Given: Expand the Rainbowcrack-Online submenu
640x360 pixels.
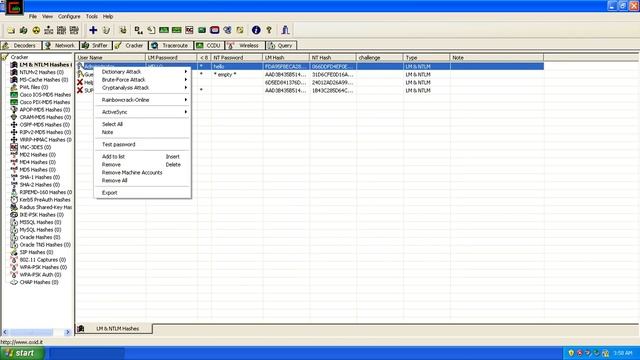Looking at the screenshot, I should tap(143, 100).
